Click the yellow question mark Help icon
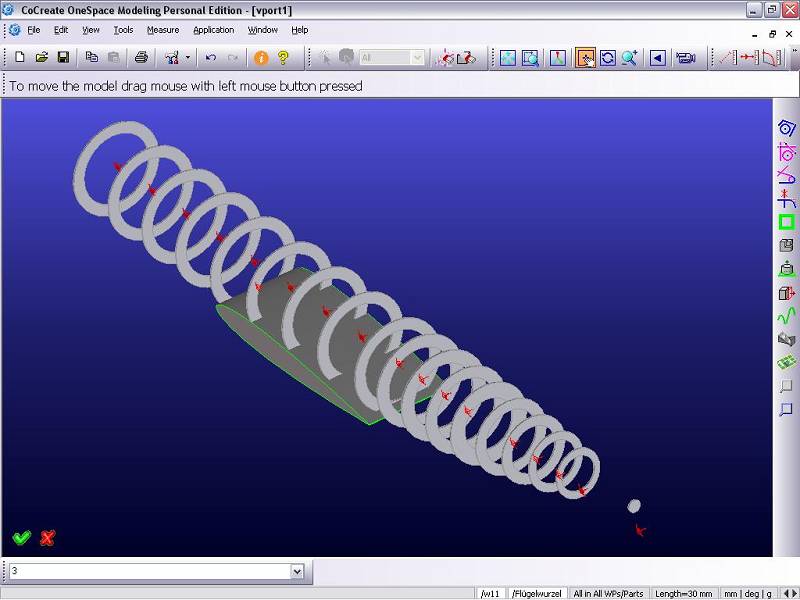The height and width of the screenshot is (600, 800). [x=284, y=58]
